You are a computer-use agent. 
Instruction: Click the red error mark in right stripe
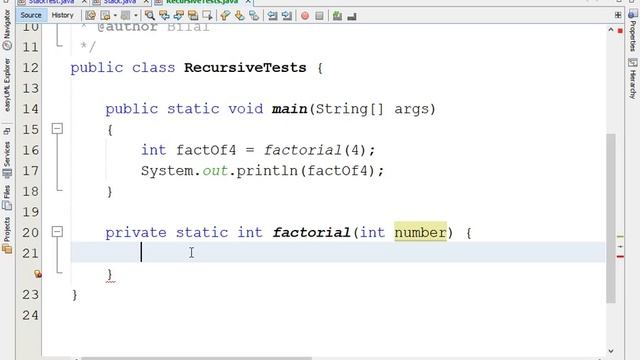[x=620, y=257]
